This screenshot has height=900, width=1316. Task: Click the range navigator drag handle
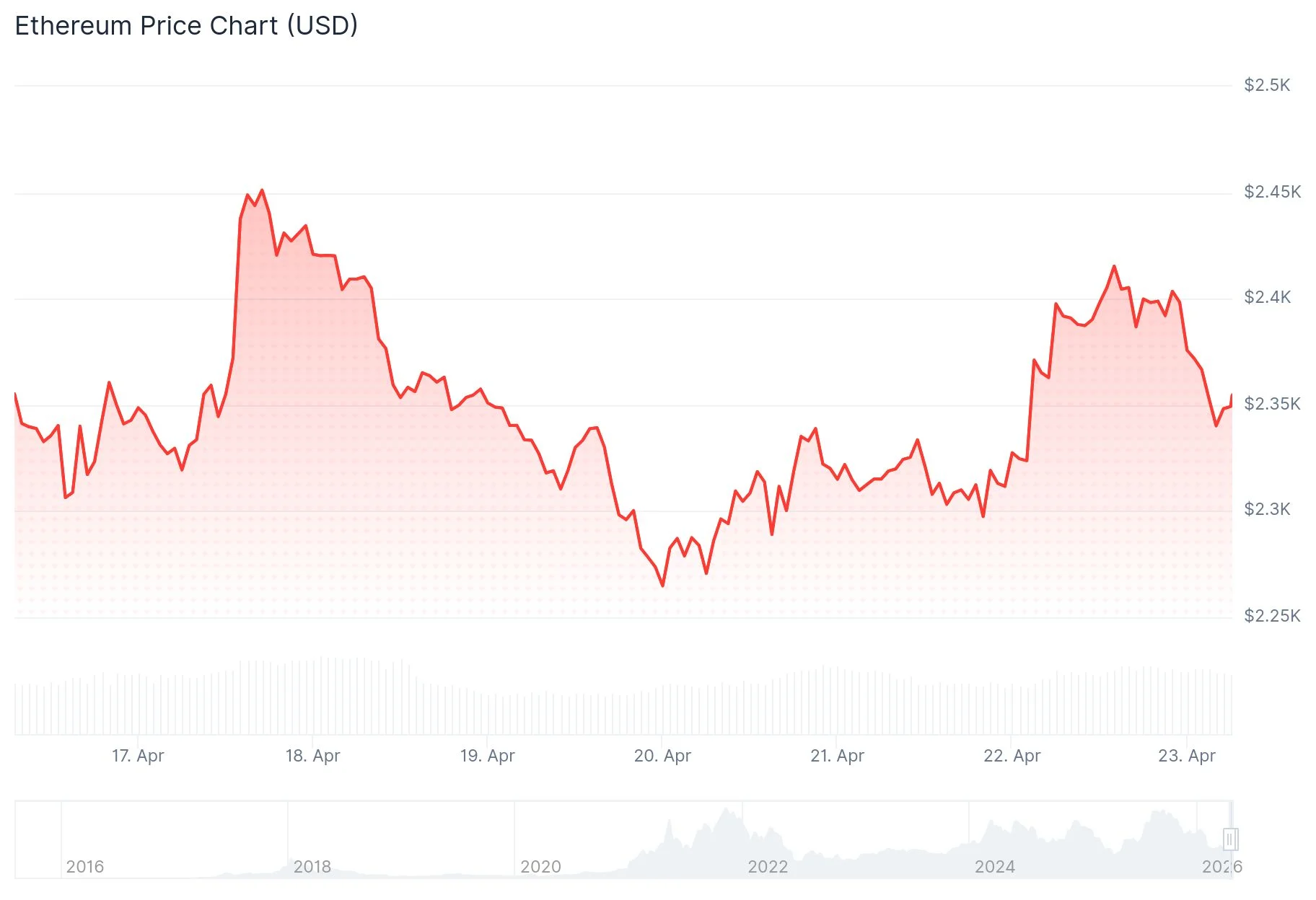(1230, 839)
